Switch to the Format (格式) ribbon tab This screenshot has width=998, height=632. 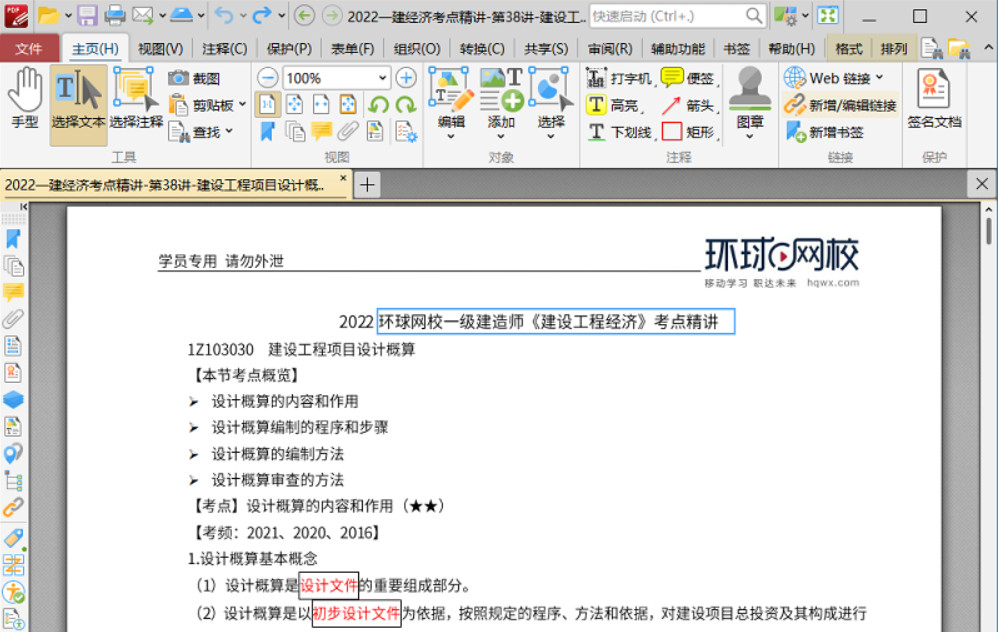click(x=848, y=49)
